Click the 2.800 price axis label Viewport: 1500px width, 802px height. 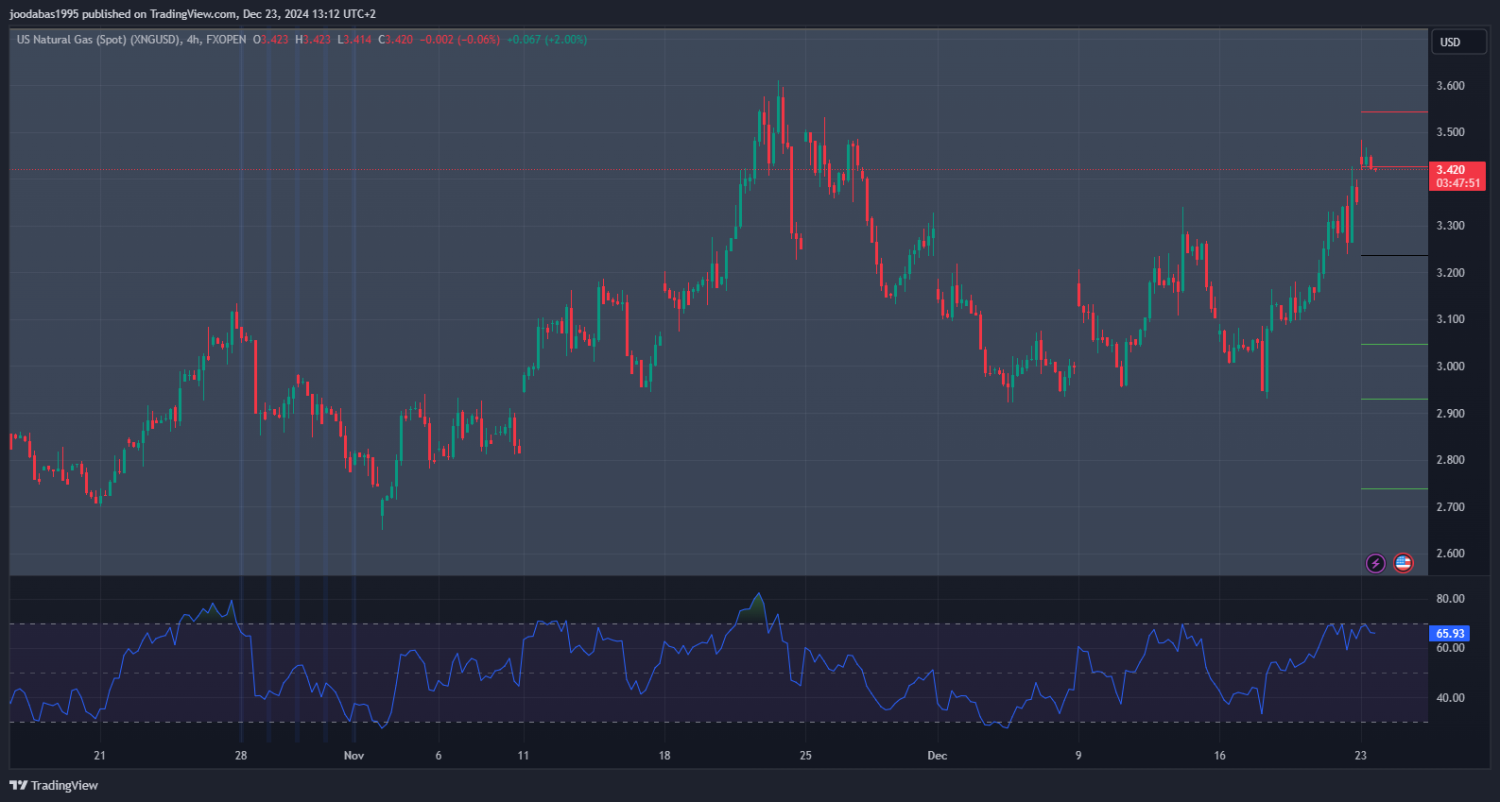(x=1450, y=460)
